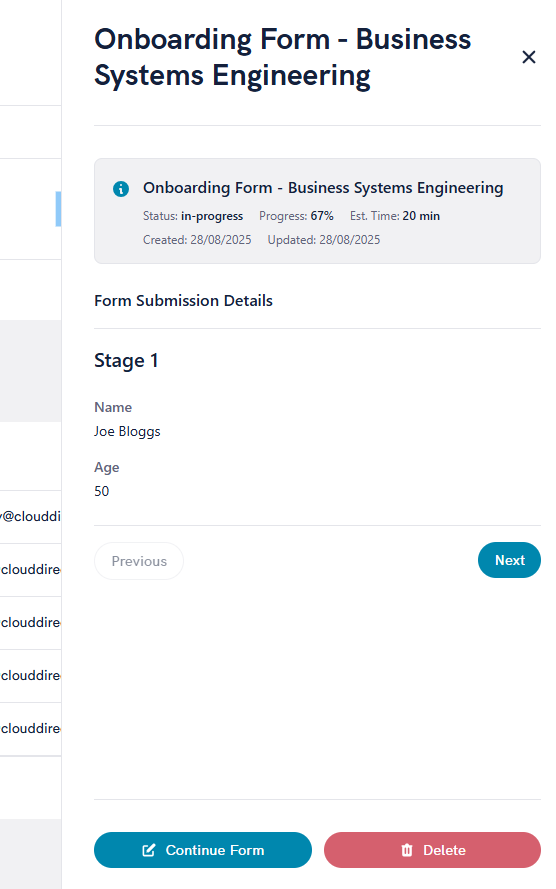This screenshot has height=889, width=556.
Task: Click the trash can icon on Delete
Action: pos(406,850)
